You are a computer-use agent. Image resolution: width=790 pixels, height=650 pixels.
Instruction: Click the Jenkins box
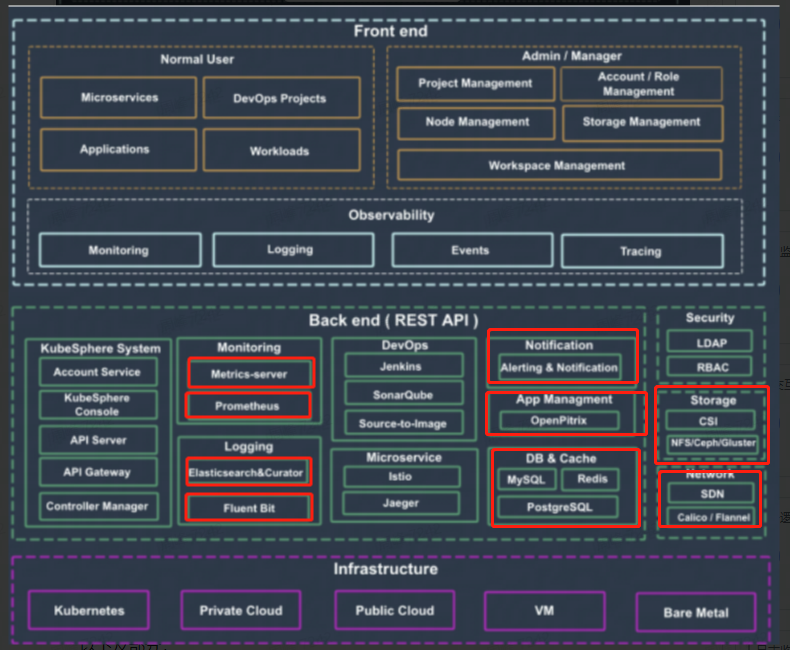tap(404, 366)
